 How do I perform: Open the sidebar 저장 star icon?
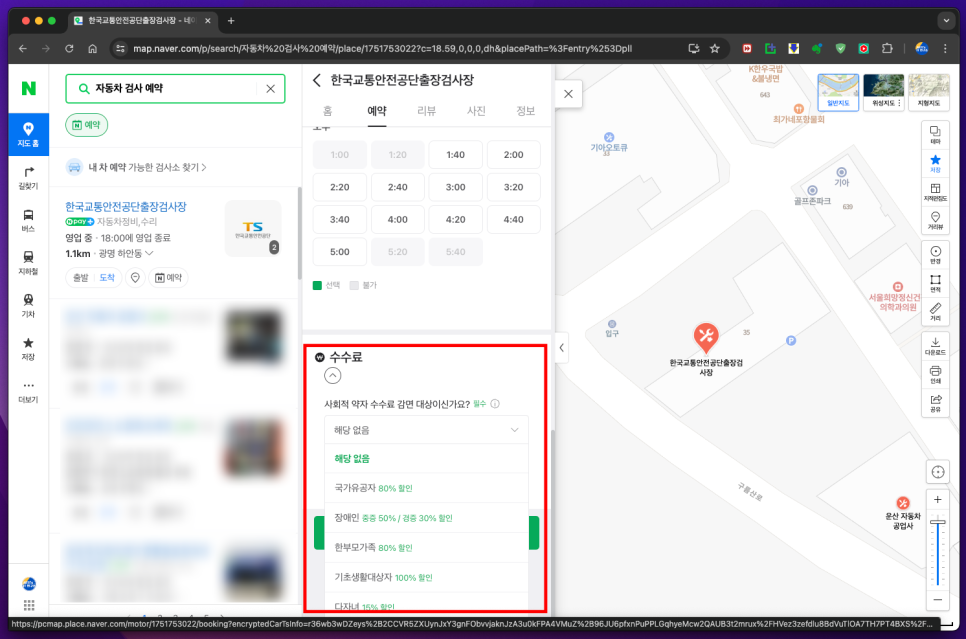pos(28,348)
